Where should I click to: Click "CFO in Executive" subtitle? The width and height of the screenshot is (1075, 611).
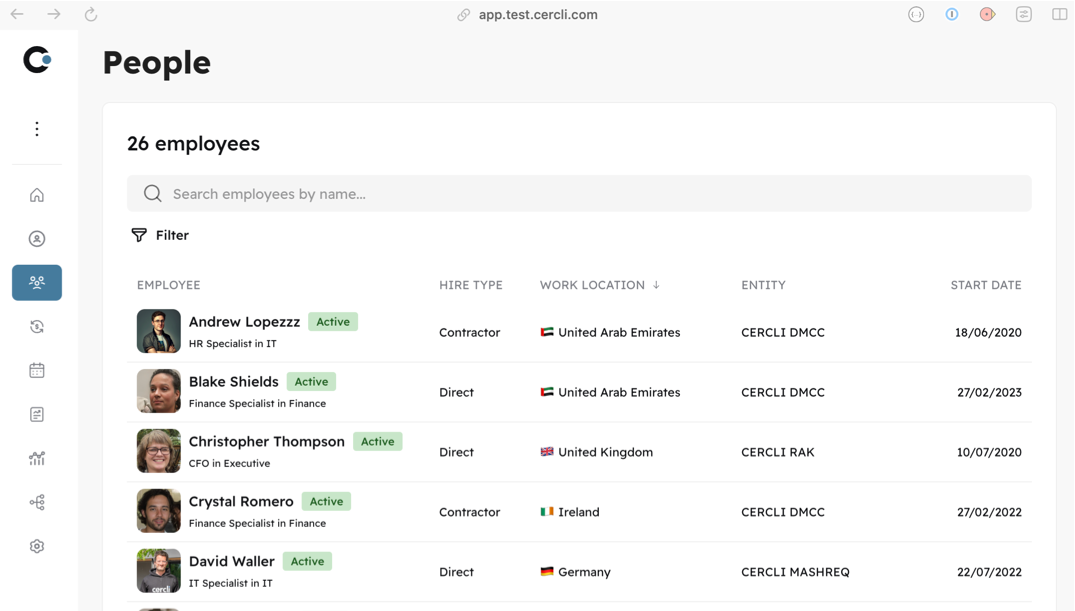pyautogui.click(x=229, y=464)
